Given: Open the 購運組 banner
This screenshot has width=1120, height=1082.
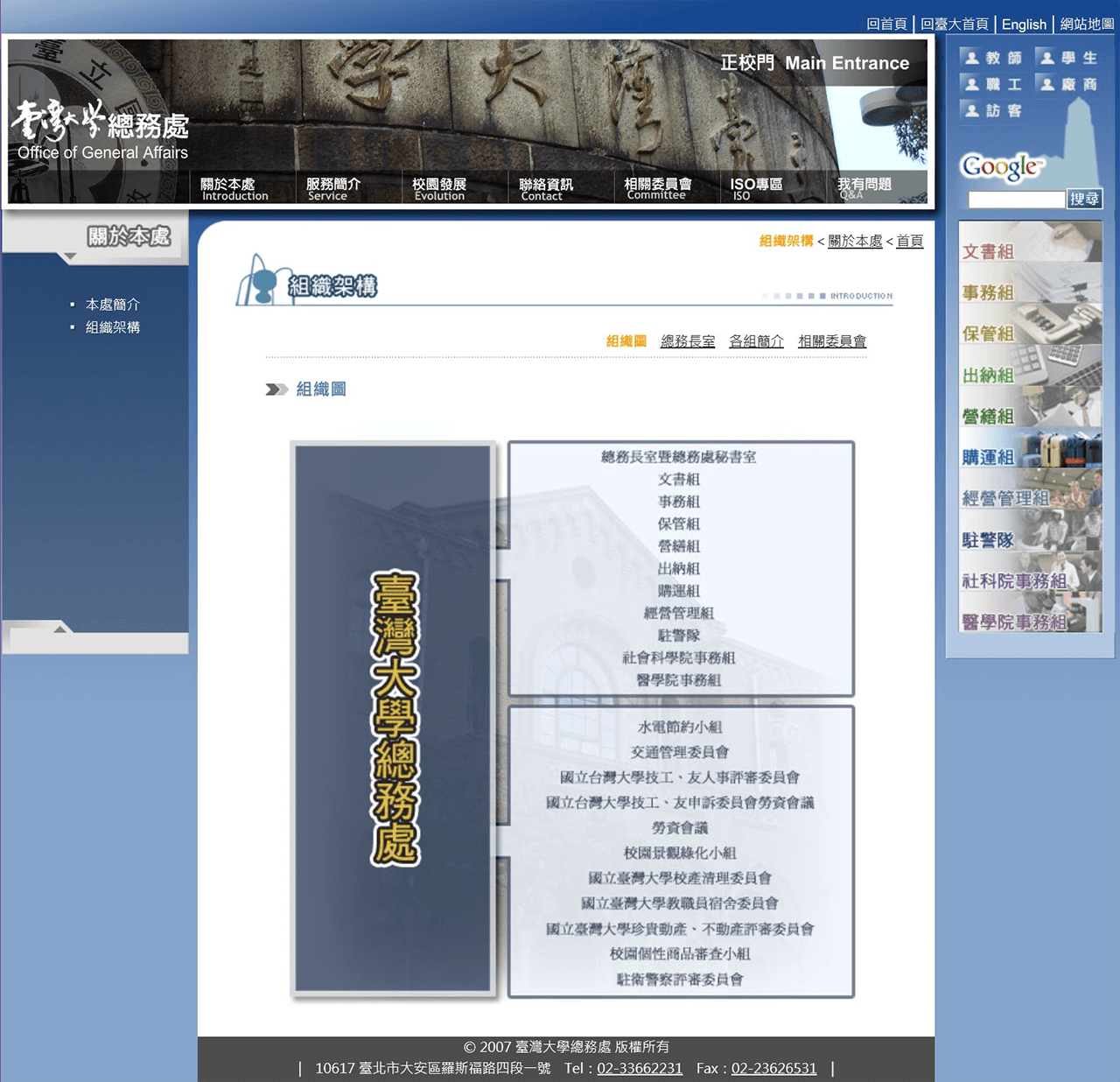Looking at the screenshot, I should 1030,448.
